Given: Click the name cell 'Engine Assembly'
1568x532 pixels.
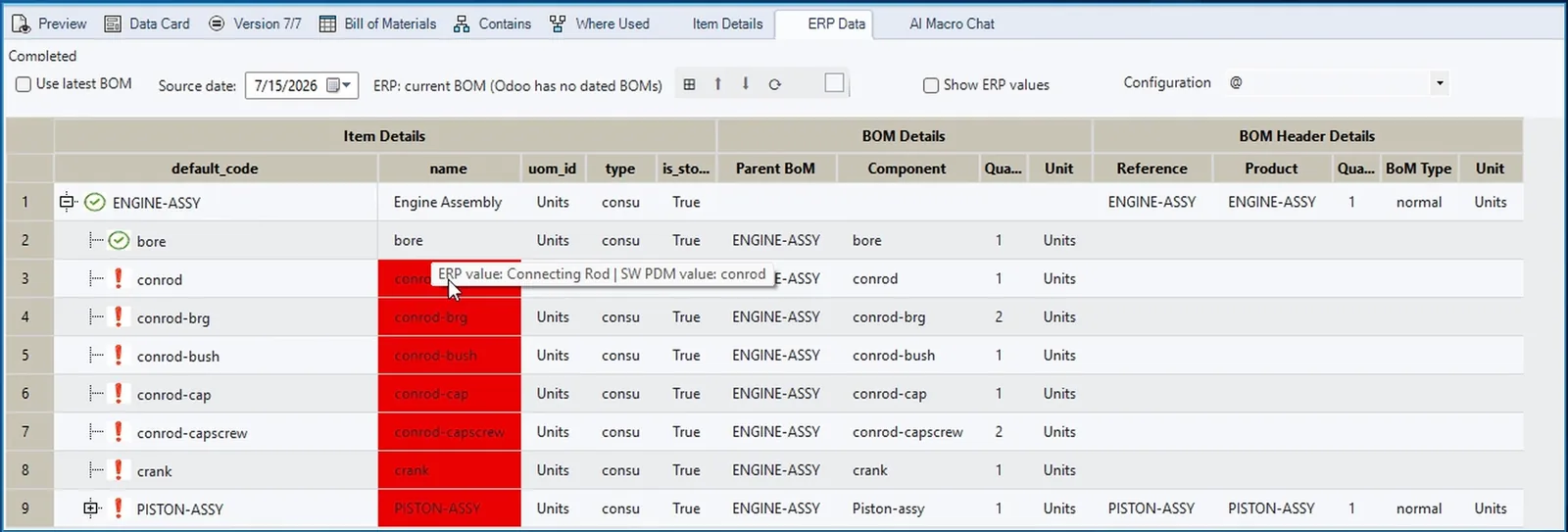Looking at the screenshot, I should 448,202.
